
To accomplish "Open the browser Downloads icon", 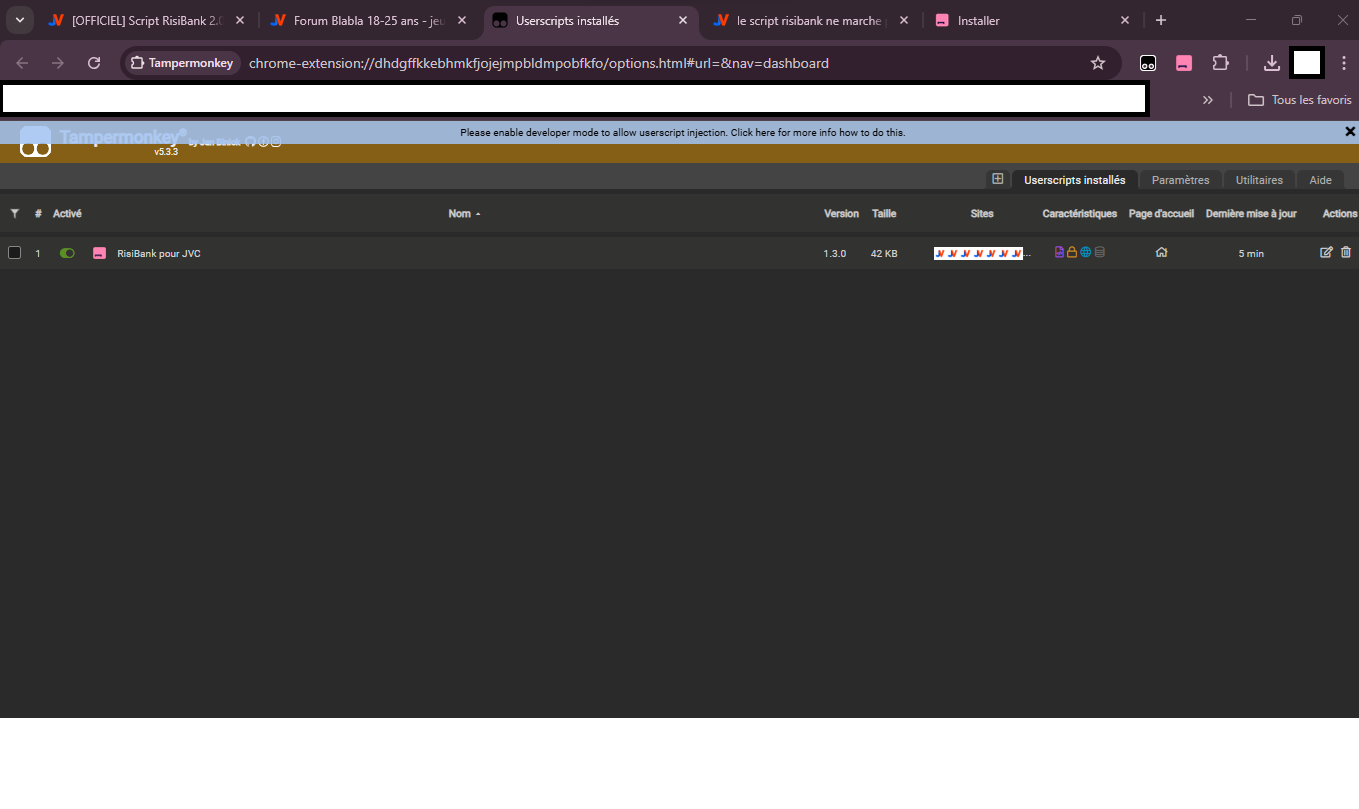I will click(x=1272, y=63).
